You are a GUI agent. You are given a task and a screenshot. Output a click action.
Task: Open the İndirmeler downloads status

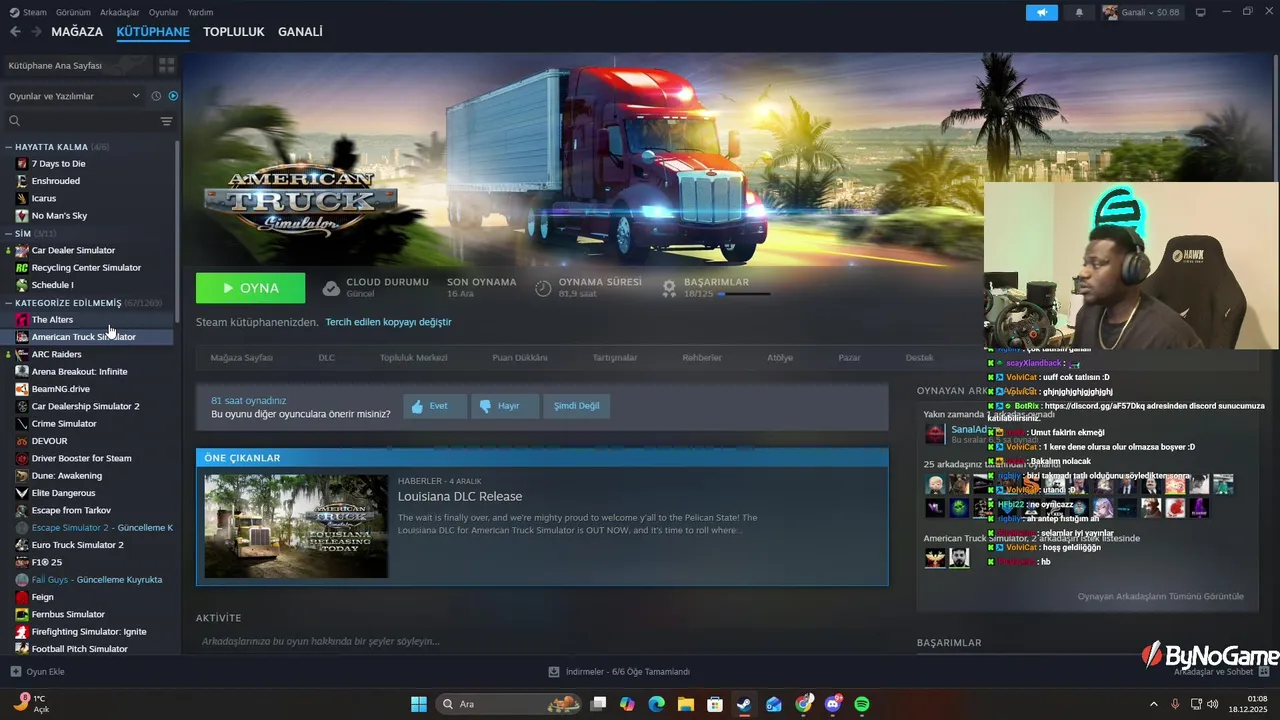point(619,672)
